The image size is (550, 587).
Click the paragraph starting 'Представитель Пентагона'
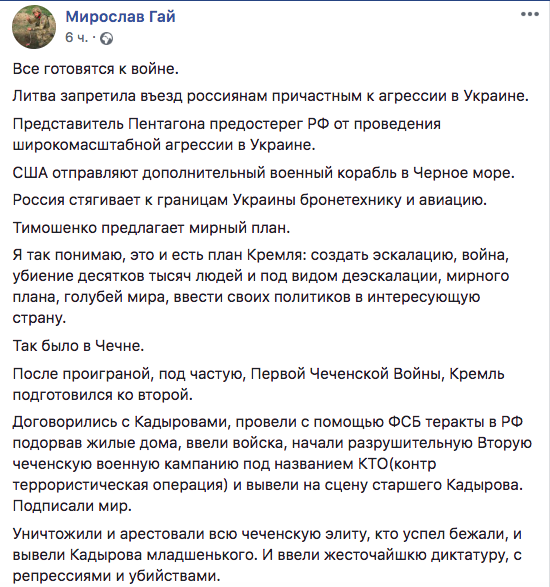pyautogui.click(x=227, y=134)
